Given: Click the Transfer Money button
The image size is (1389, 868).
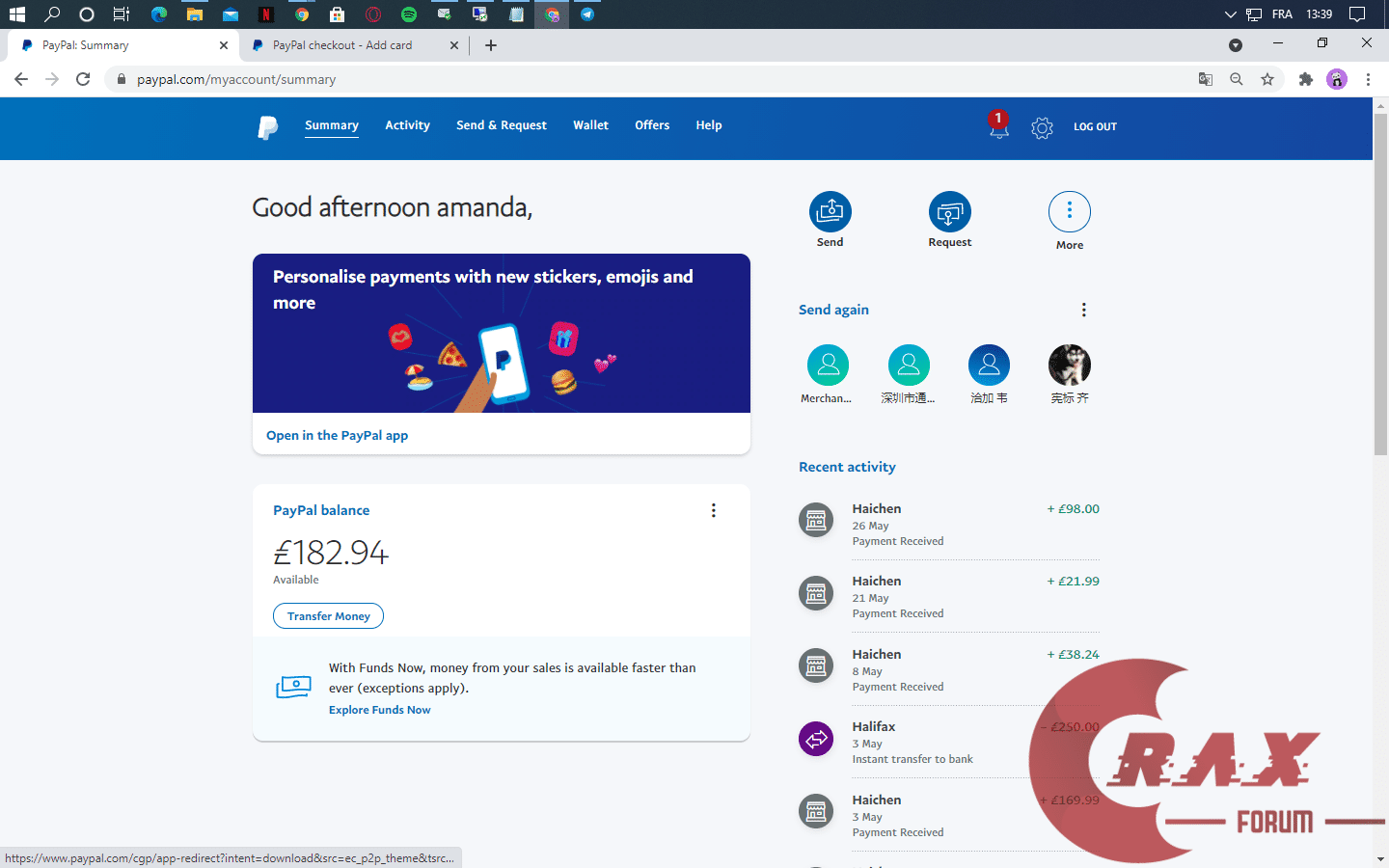Looking at the screenshot, I should 328,616.
